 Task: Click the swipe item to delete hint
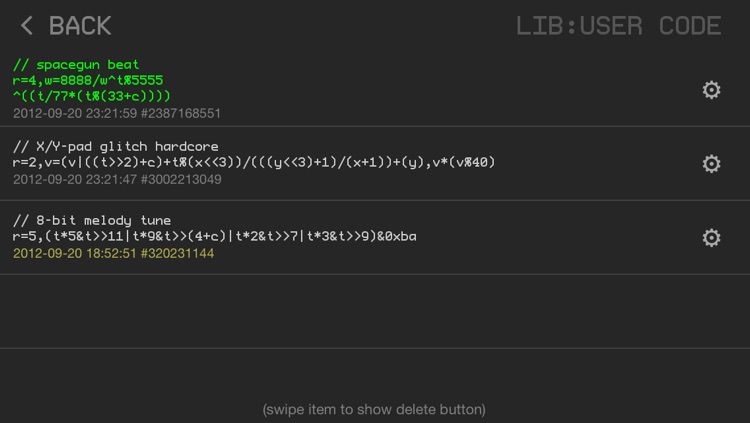point(374,410)
